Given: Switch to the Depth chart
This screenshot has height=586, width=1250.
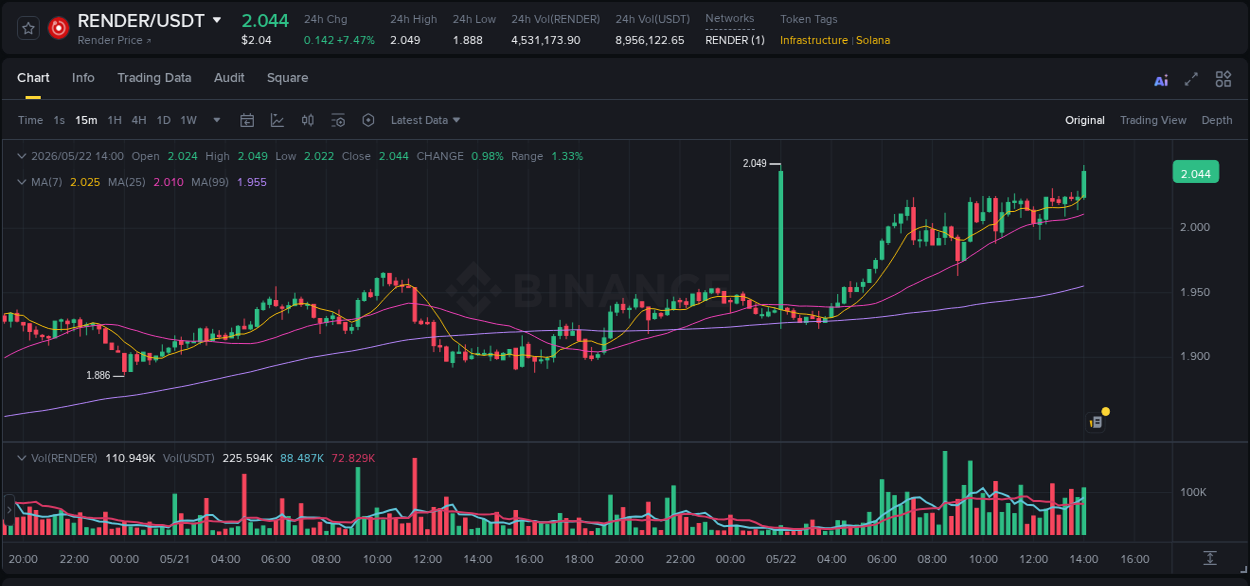Looking at the screenshot, I should [x=1217, y=120].
